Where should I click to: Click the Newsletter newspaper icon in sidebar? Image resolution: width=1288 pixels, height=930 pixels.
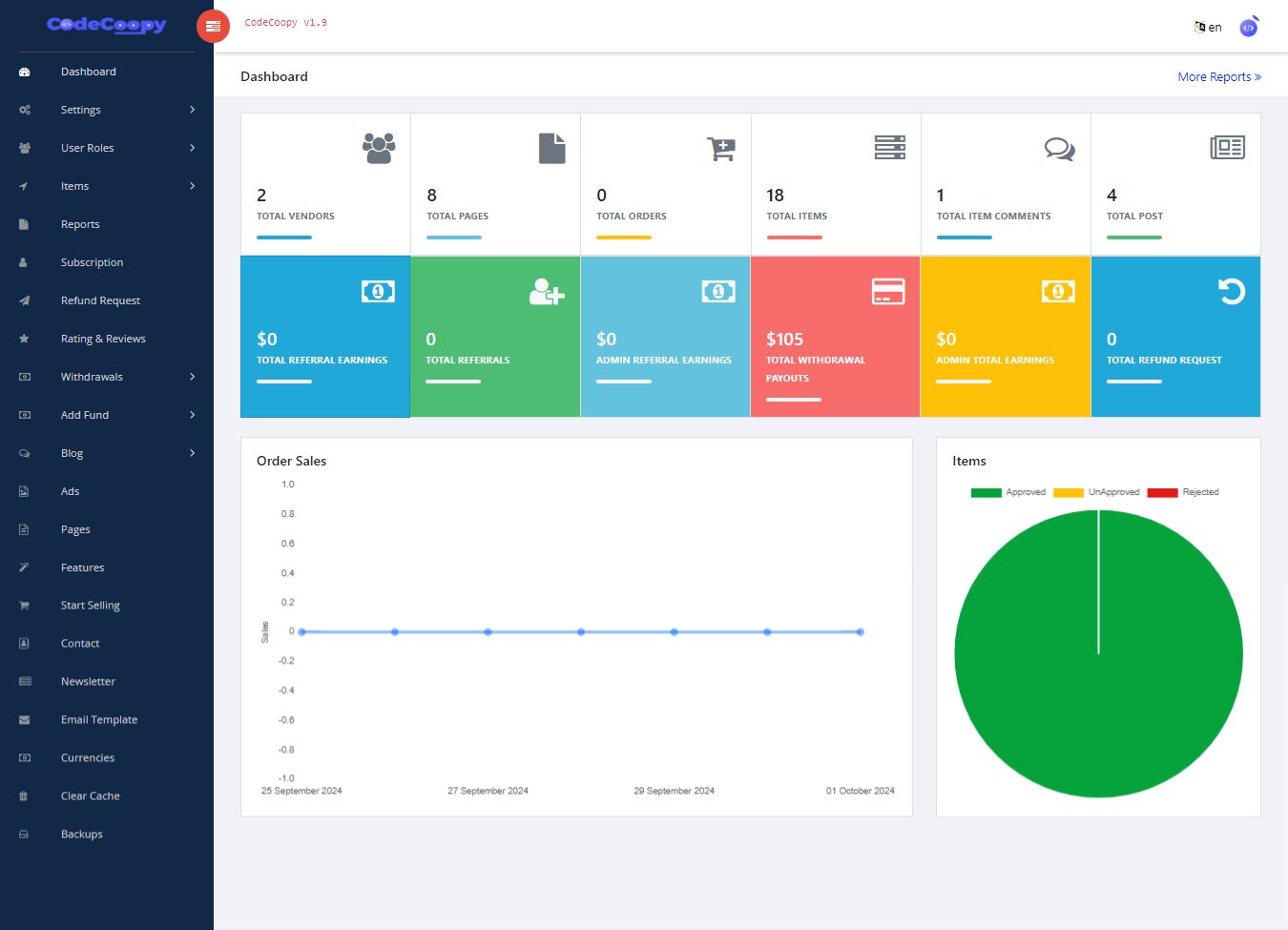click(x=25, y=682)
